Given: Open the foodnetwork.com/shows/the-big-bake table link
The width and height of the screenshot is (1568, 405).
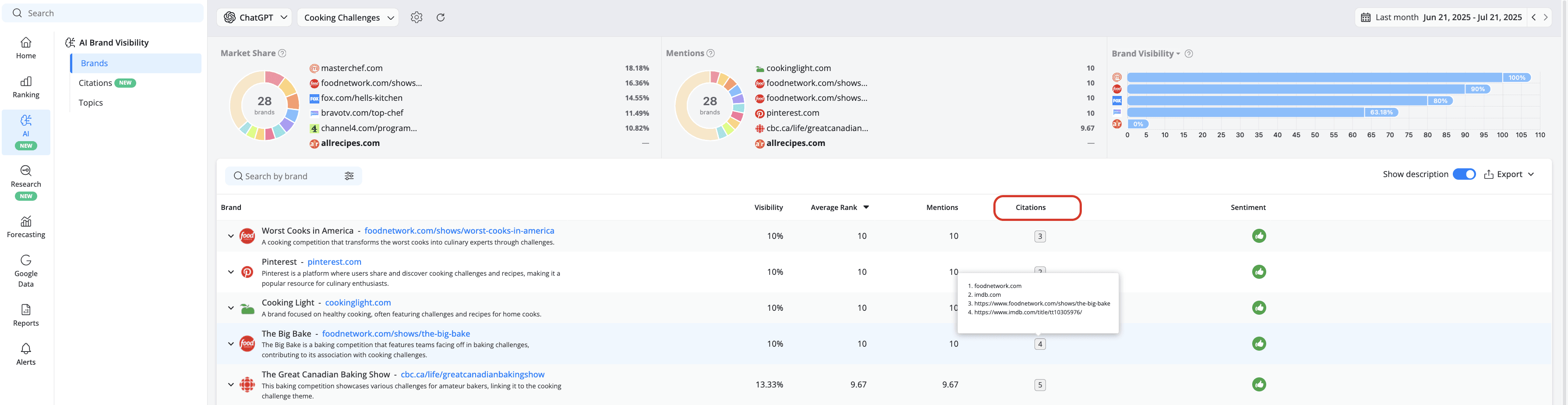Looking at the screenshot, I should click(x=396, y=334).
